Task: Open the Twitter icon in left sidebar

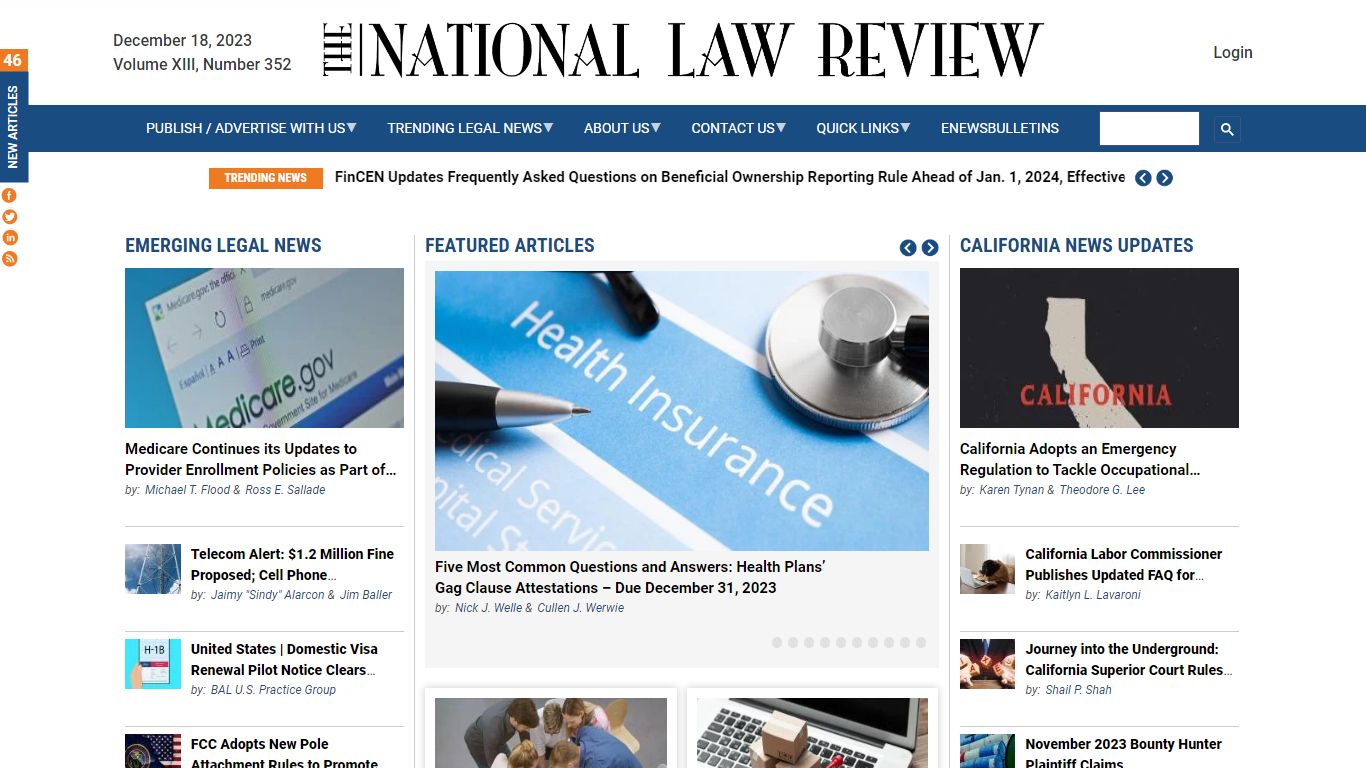Action: pos(10,216)
